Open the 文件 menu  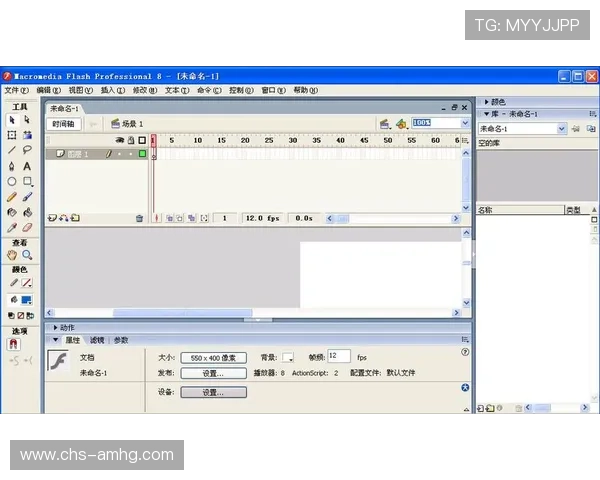(x=16, y=90)
